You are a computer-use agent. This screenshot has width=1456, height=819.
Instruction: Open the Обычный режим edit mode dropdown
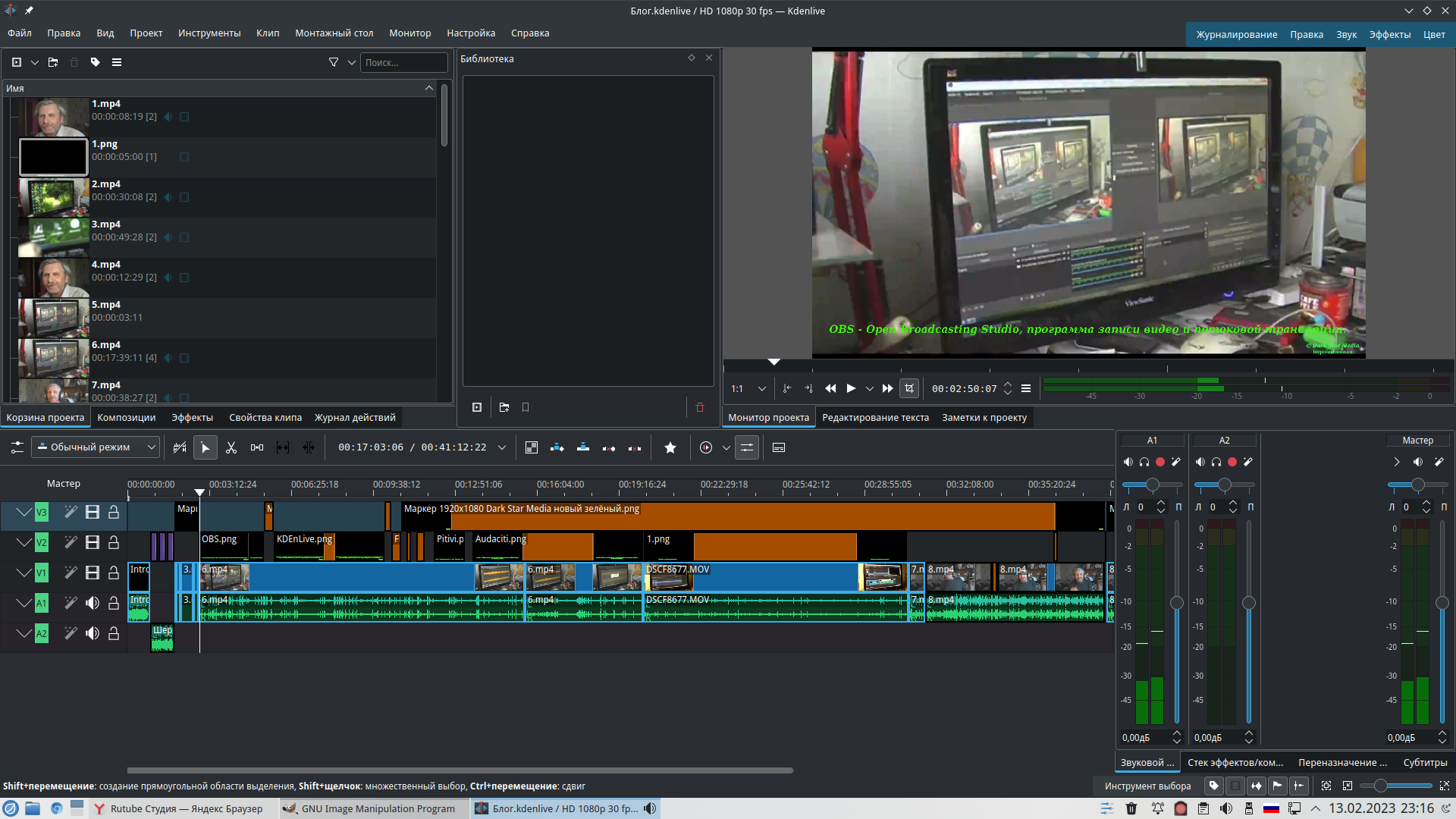point(96,447)
